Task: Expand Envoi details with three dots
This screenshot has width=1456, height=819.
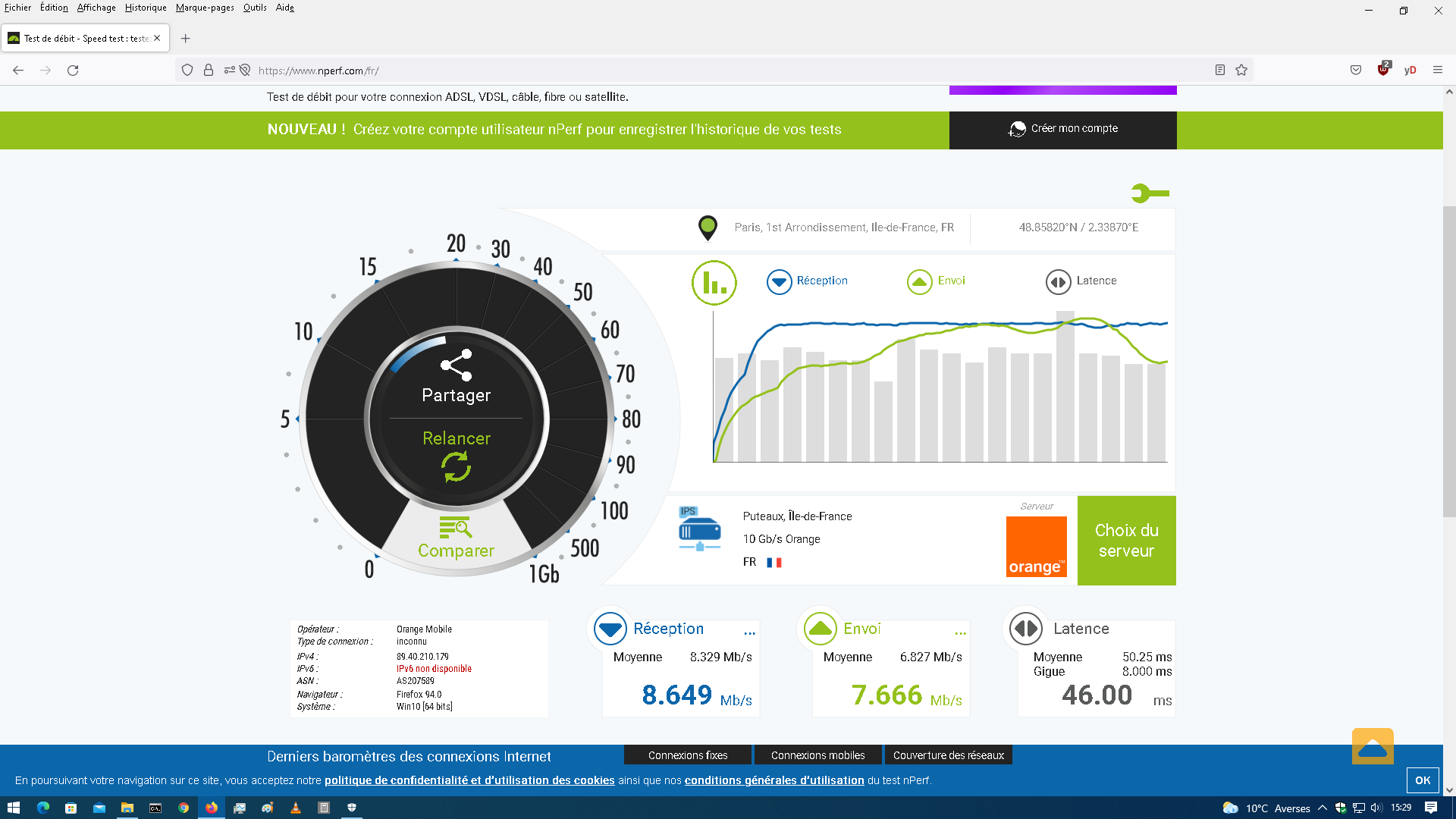Action: coord(960,633)
